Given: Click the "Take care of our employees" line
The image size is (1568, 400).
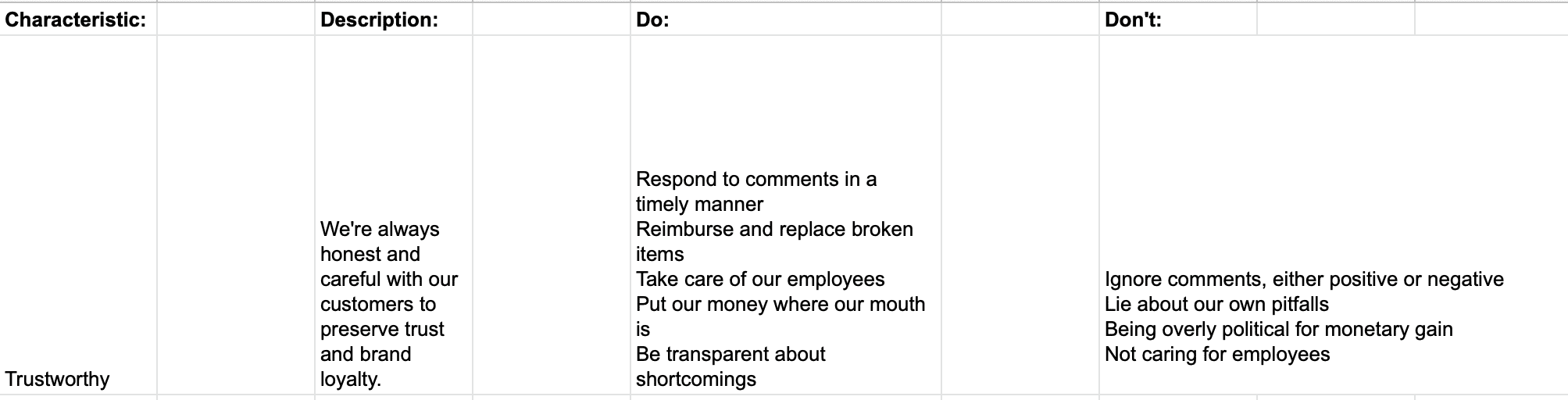Looking at the screenshot, I should pos(760,279).
